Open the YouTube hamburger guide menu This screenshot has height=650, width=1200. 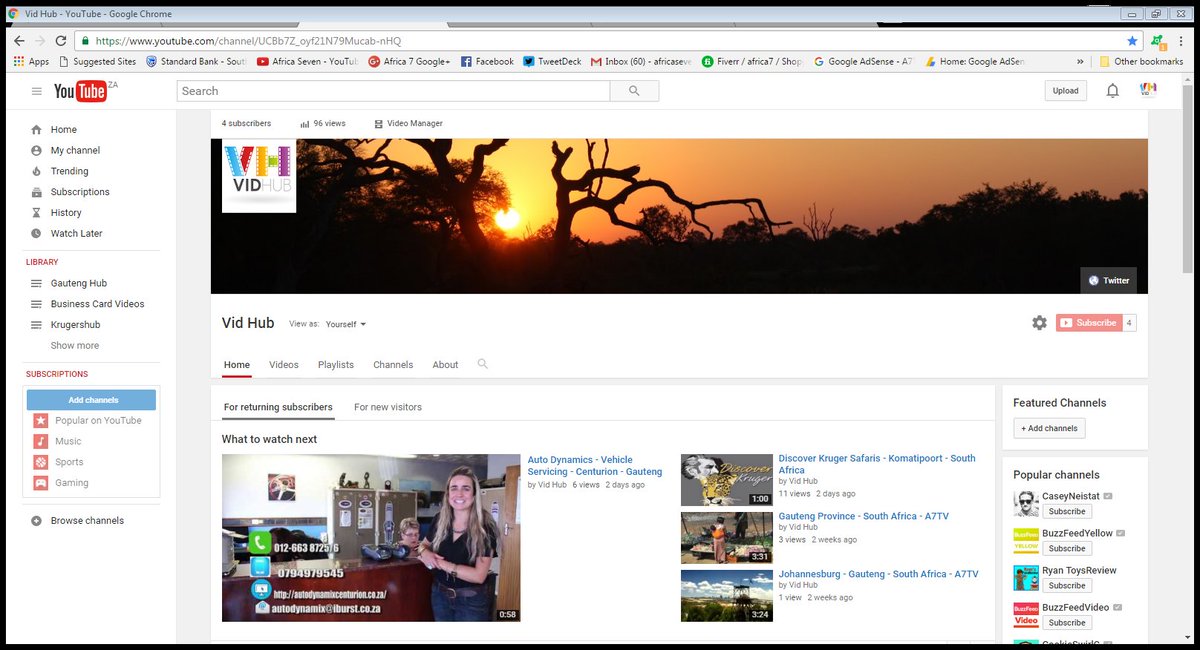point(37,91)
